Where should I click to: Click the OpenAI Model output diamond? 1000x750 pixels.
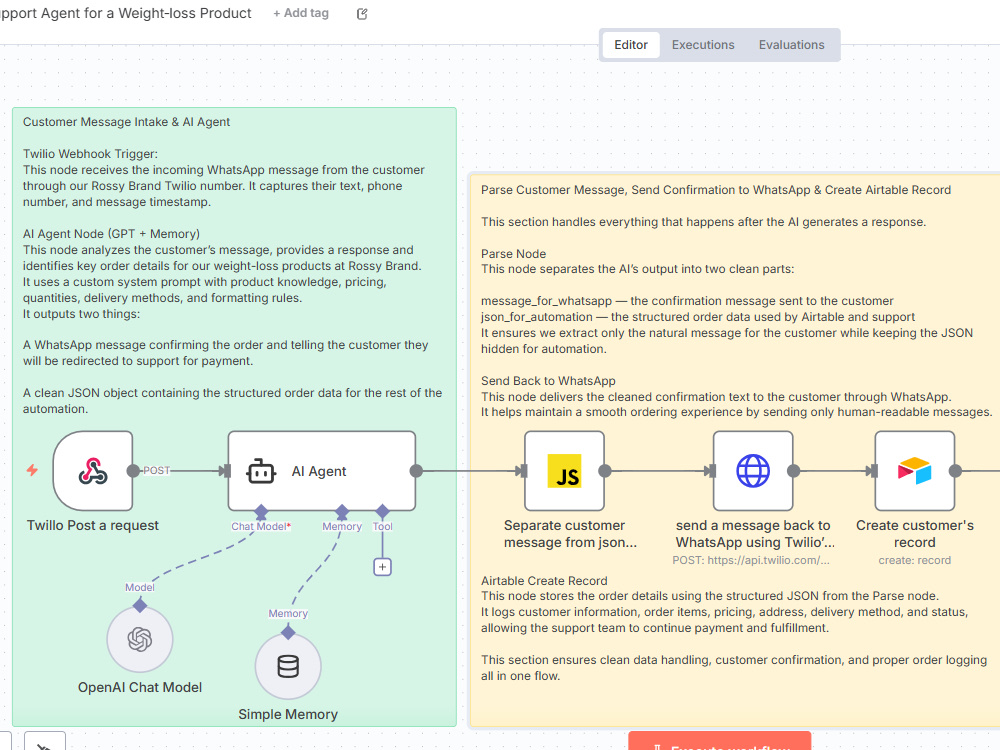tap(140, 605)
